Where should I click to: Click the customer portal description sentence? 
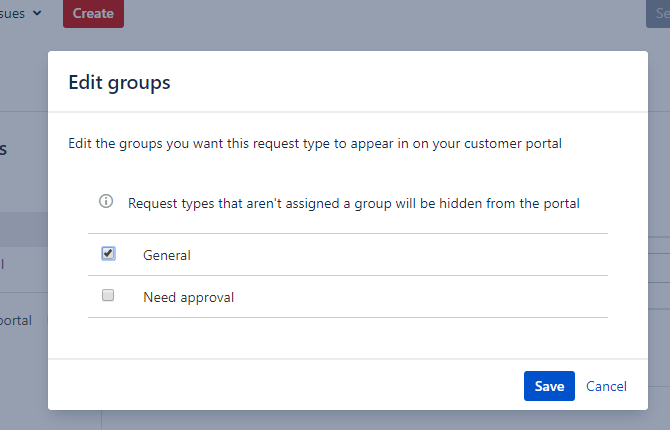tap(315, 144)
